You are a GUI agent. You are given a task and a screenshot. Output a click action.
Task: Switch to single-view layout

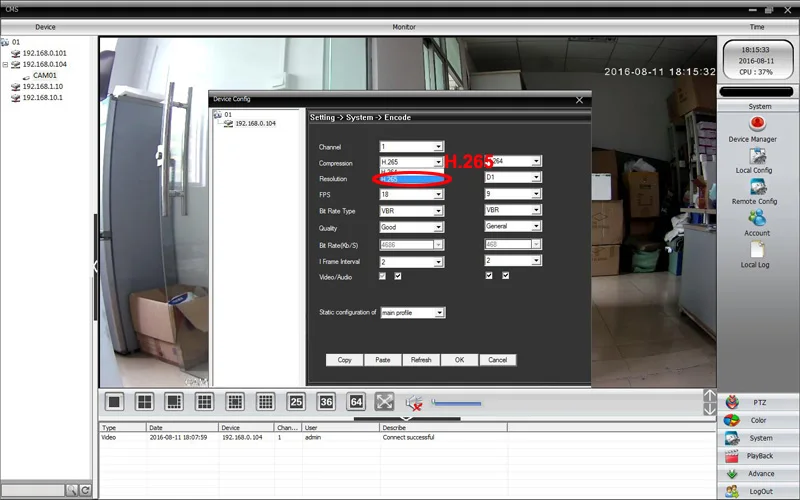coord(114,402)
